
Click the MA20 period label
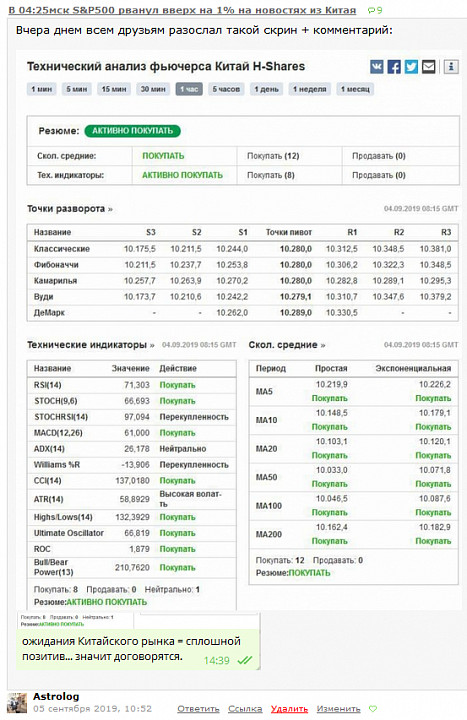(x=266, y=449)
